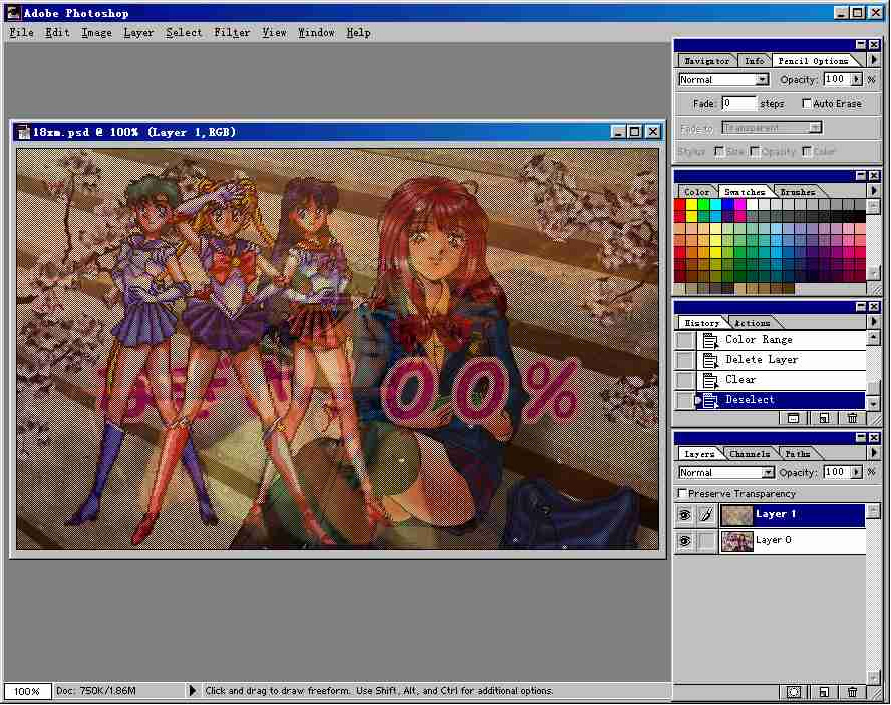Open the Window menu
Image resolution: width=891 pixels, height=705 pixels.
(x=316, y=33)
